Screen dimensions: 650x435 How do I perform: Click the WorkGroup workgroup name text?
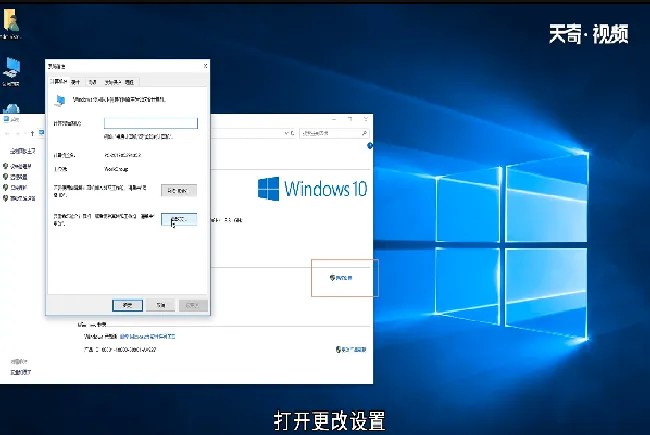[x=116, y=169]
